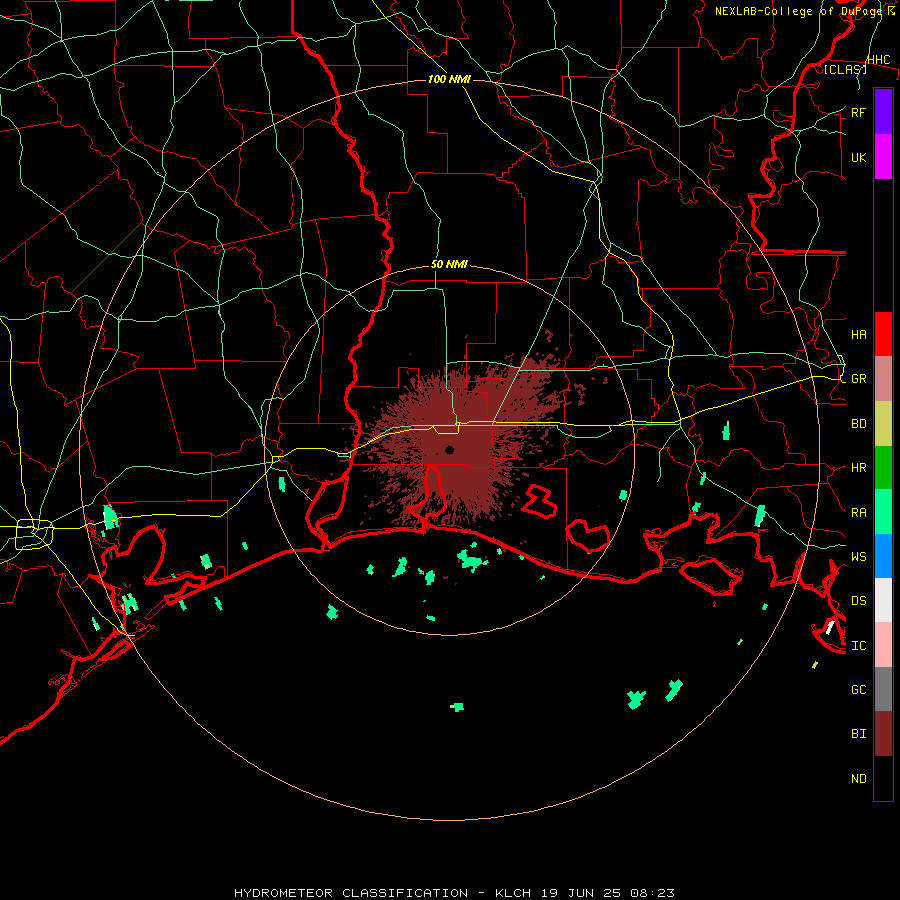Select the BD legend label
This screenshot has width=900, height=900.
point(858,424)
